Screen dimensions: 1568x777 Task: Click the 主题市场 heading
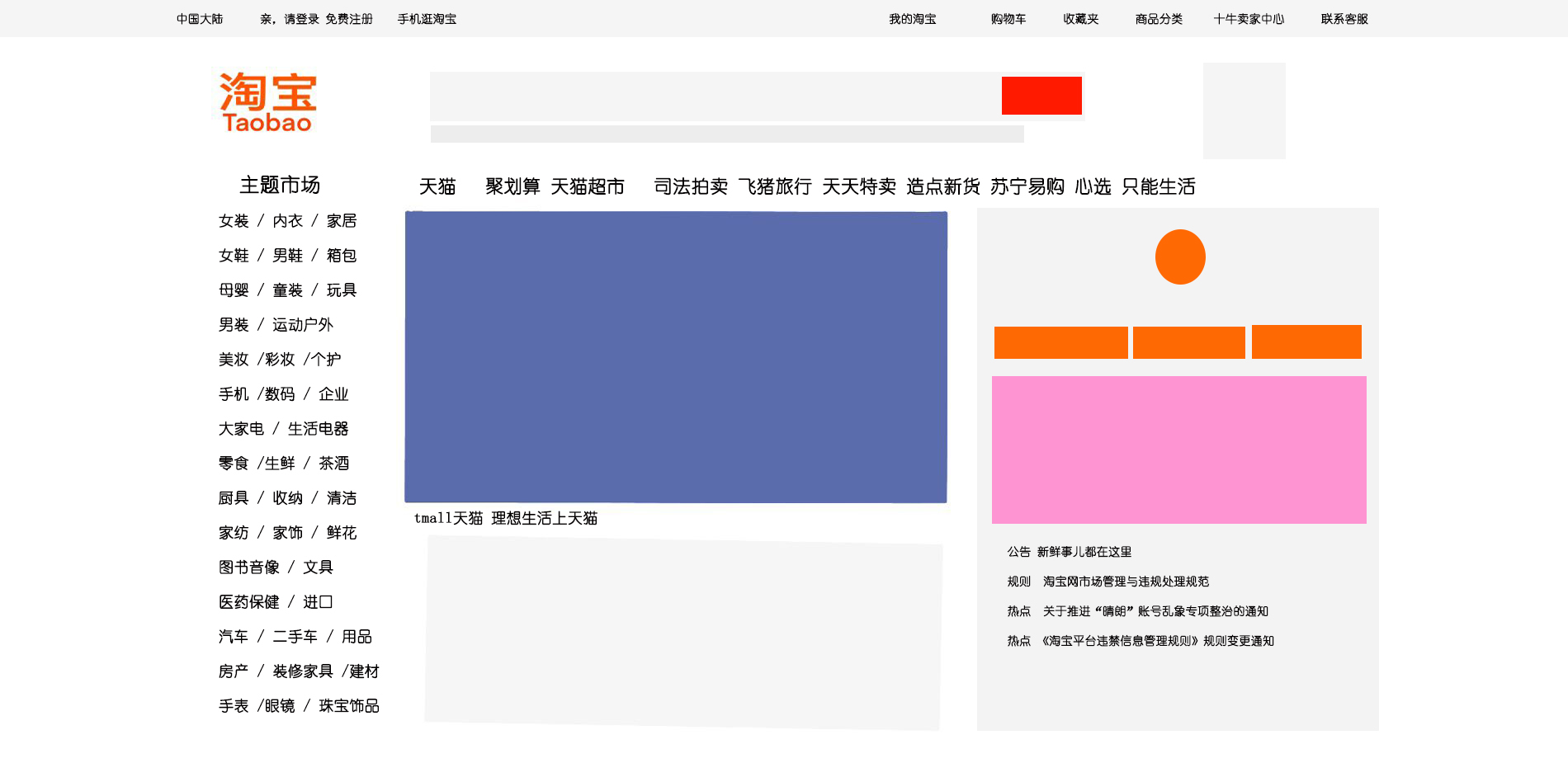click(280, 185)
